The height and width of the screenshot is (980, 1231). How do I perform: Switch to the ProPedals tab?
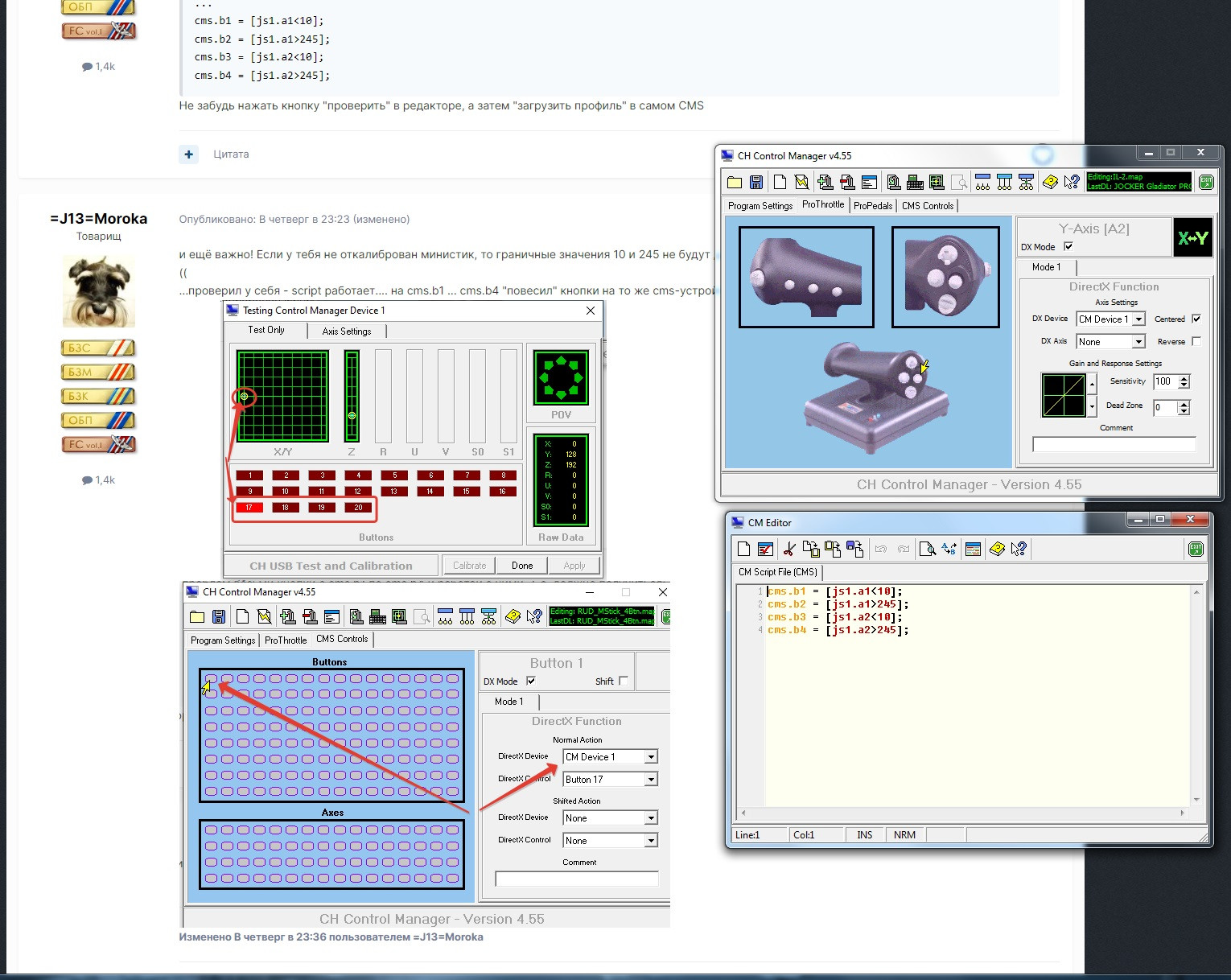click(x=873, y=206)
